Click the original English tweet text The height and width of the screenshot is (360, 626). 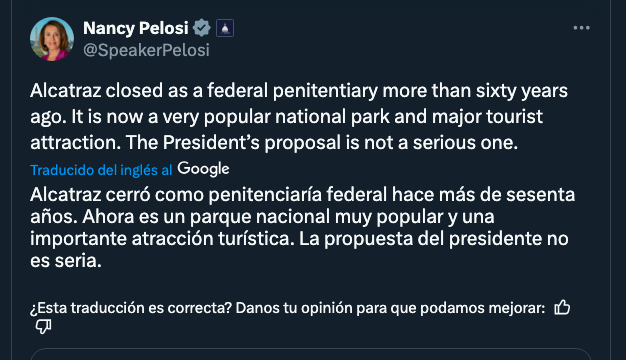tap(299, 117)
